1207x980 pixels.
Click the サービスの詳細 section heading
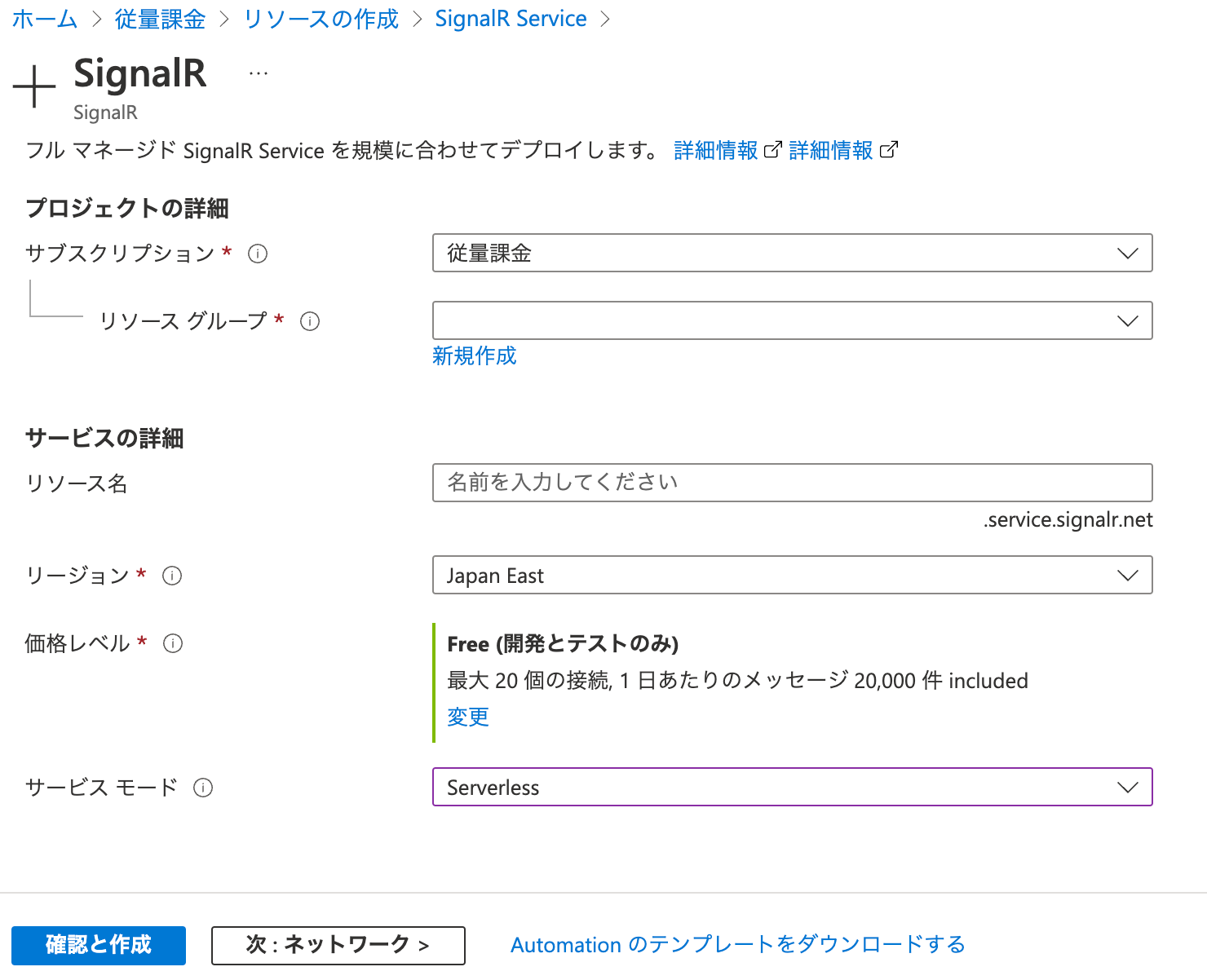click(x=104, y=438)
